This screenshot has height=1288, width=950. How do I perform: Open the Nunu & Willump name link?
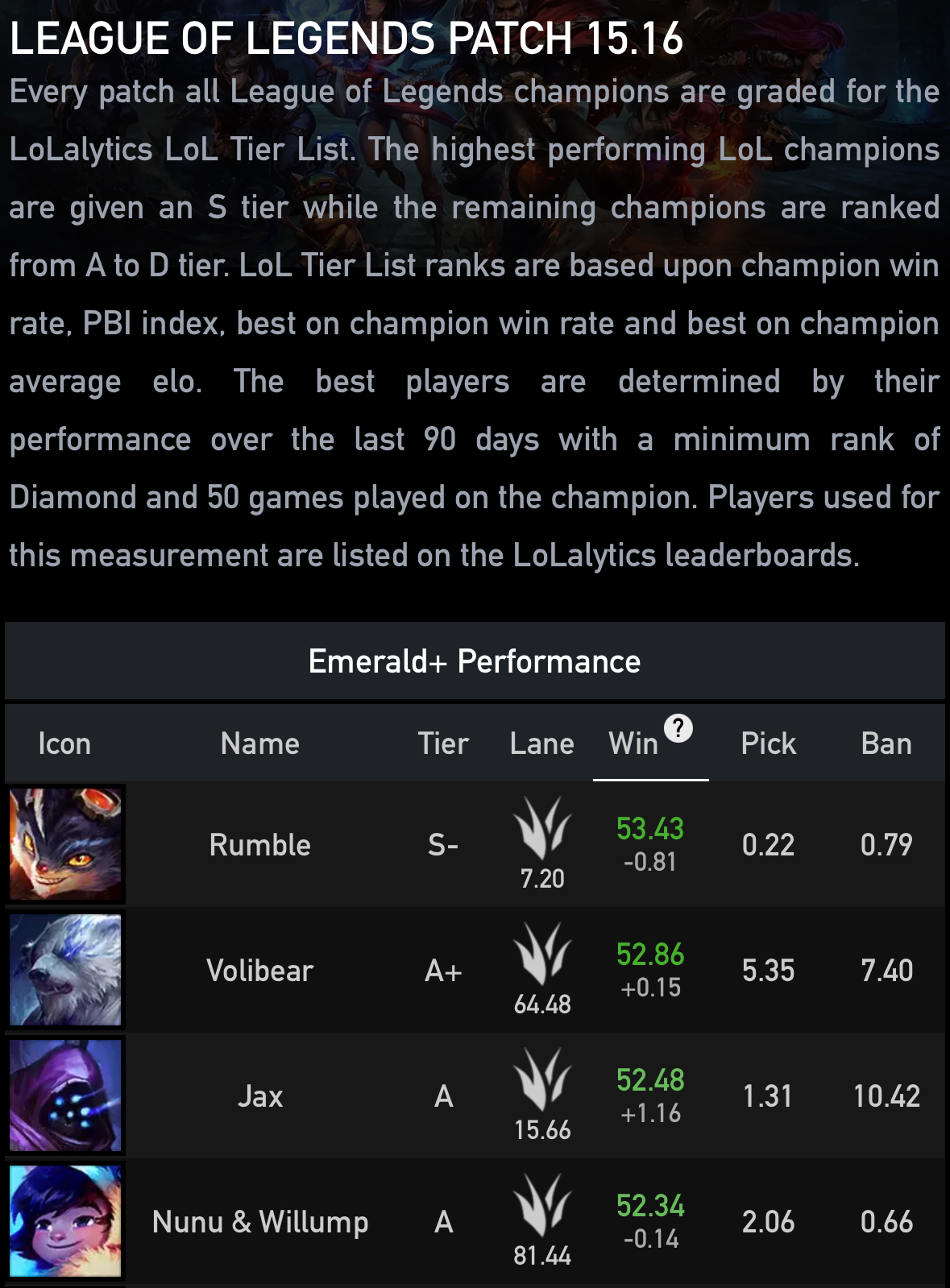(x=260, y=1222)
